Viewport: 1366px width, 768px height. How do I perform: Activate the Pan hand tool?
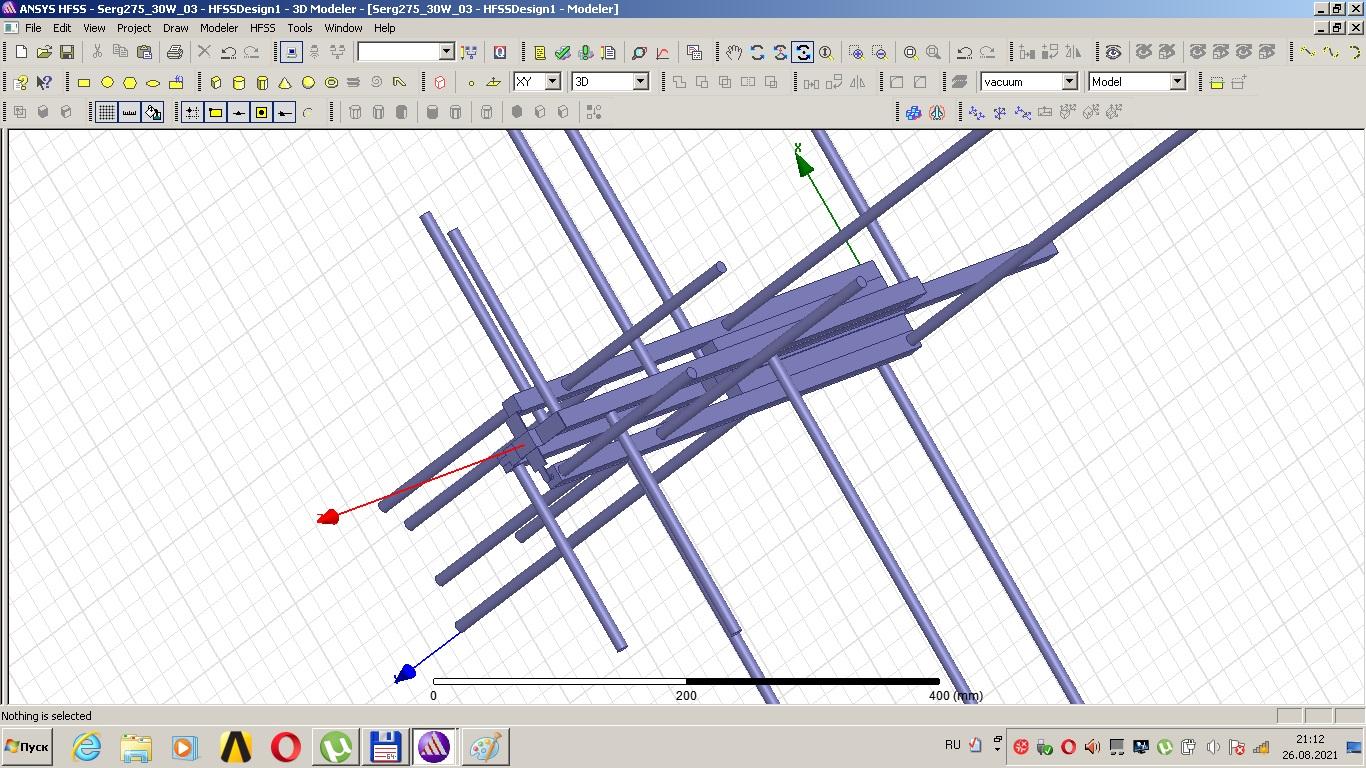734,53
